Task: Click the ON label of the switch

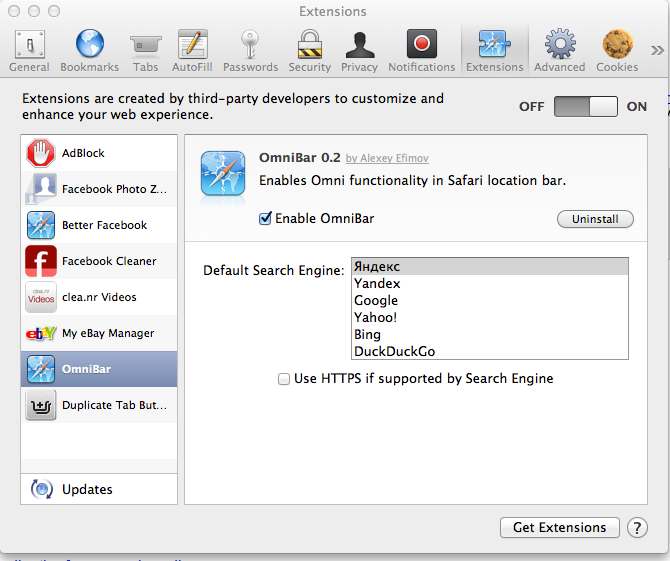Action: 637,106
